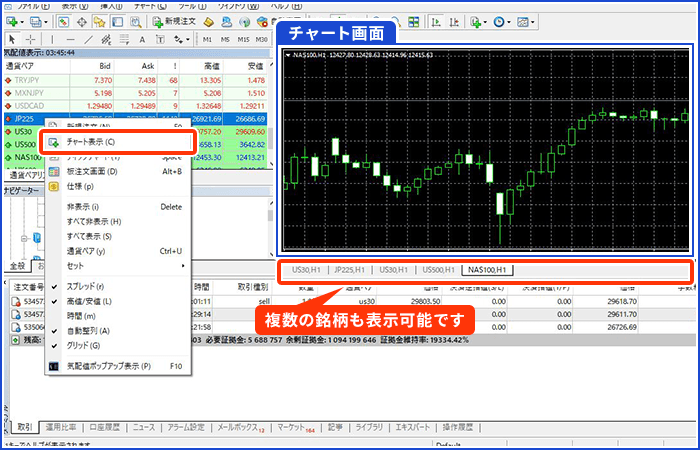Switch to the NAS100,H1 chart tab
Screen dimensions: 700x450
pos(488,270)
